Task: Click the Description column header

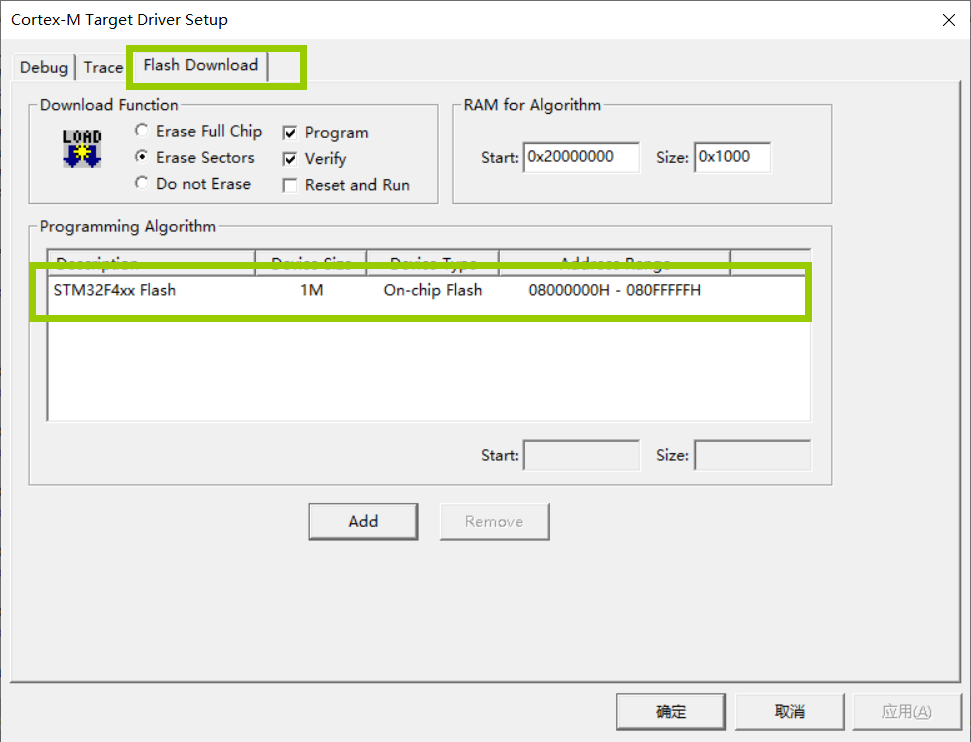Action: tap(152, 262)
